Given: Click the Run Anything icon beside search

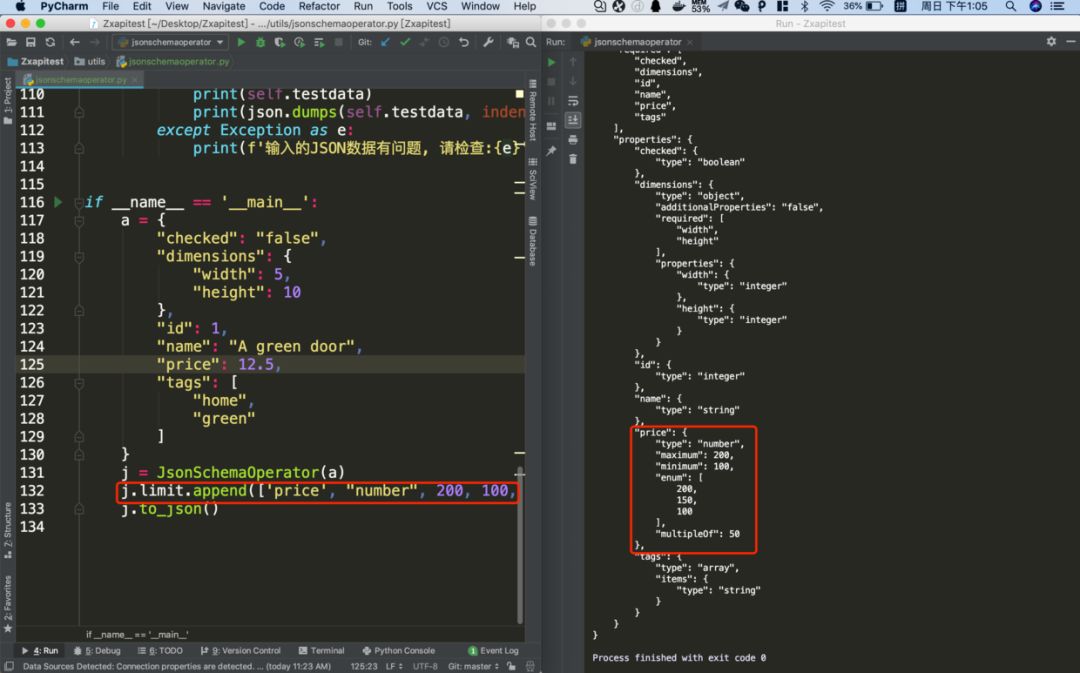Looking at the screenshot, I should tap(512, 42).
